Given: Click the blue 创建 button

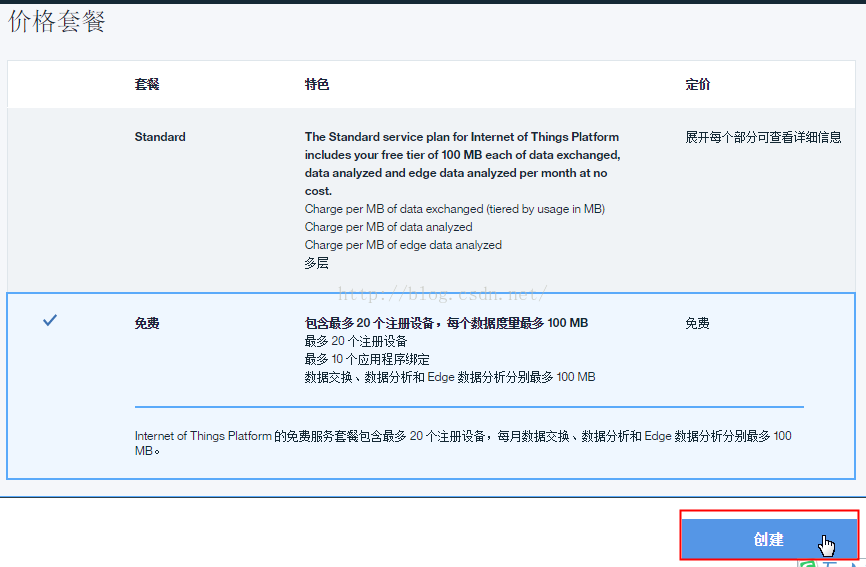Looking at the screenshot, I should coord(768,539).
